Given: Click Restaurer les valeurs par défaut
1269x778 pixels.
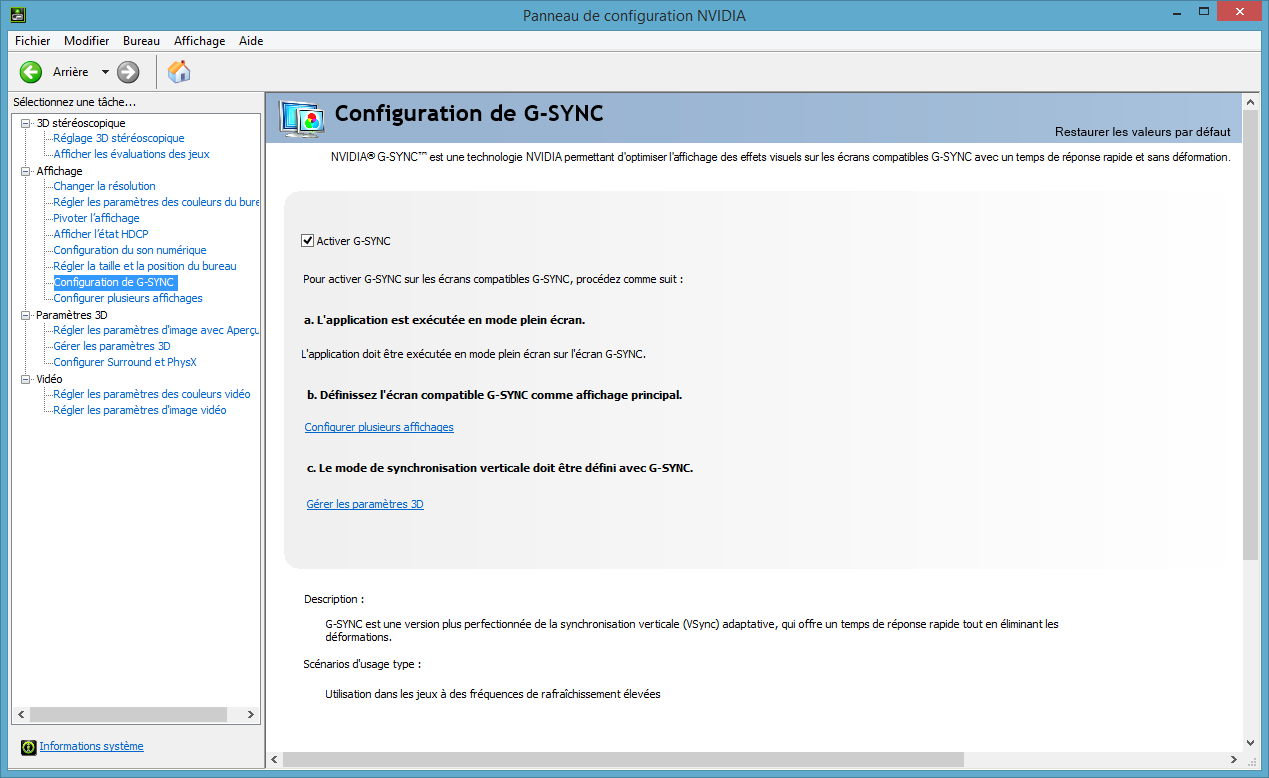Looking at the screenshot, I should click(x=1142, y=132).
